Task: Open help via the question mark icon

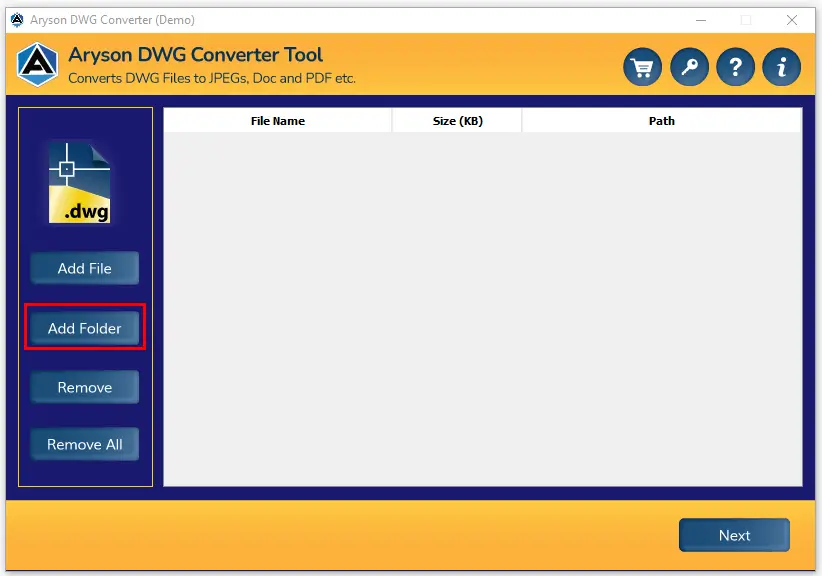Action: (736, 67)
